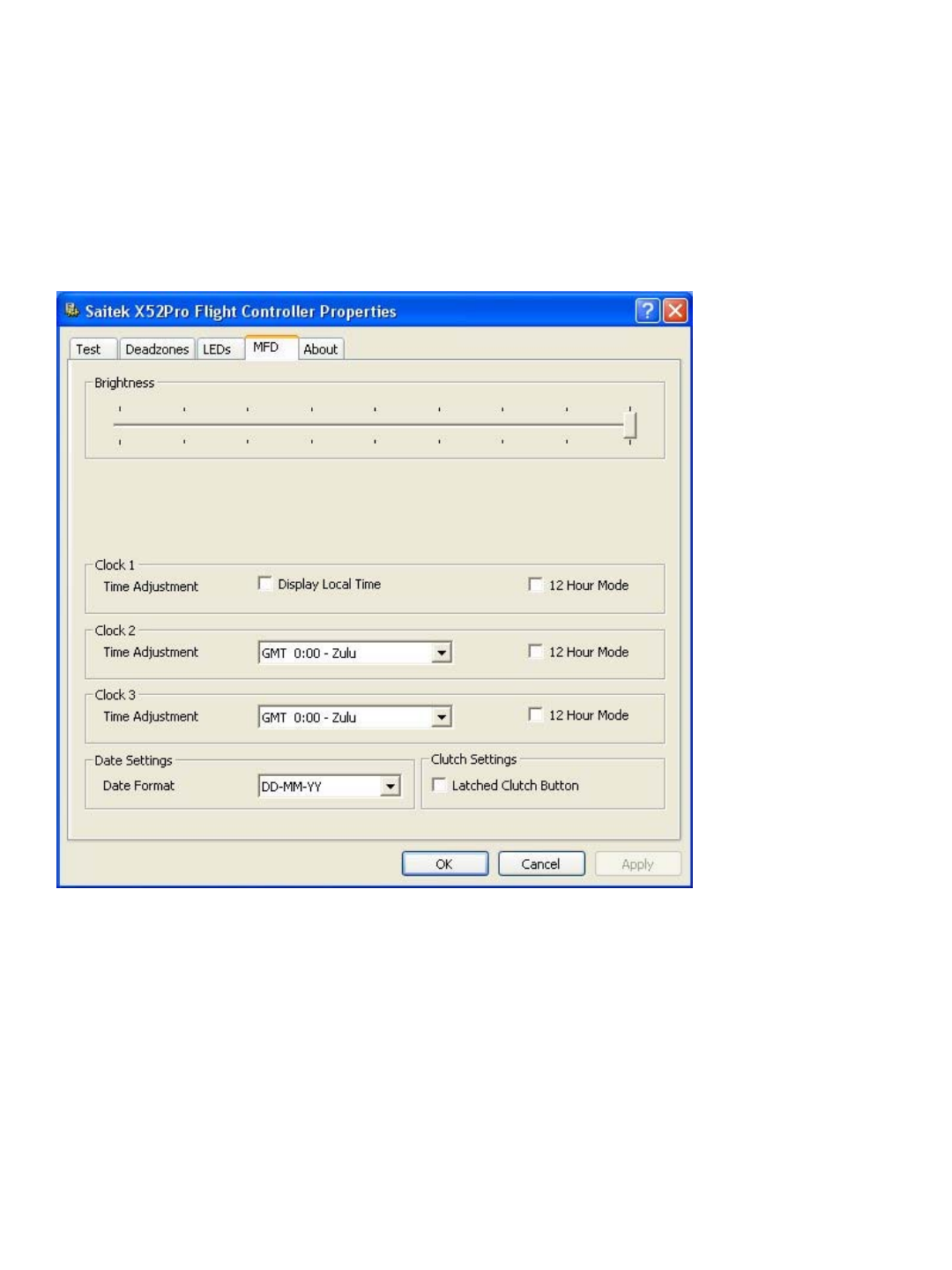Click the Clock 1 Time Adjustment label
Image resolution: width=952 pixels, height=1270 pixels.
click(151, 586)
